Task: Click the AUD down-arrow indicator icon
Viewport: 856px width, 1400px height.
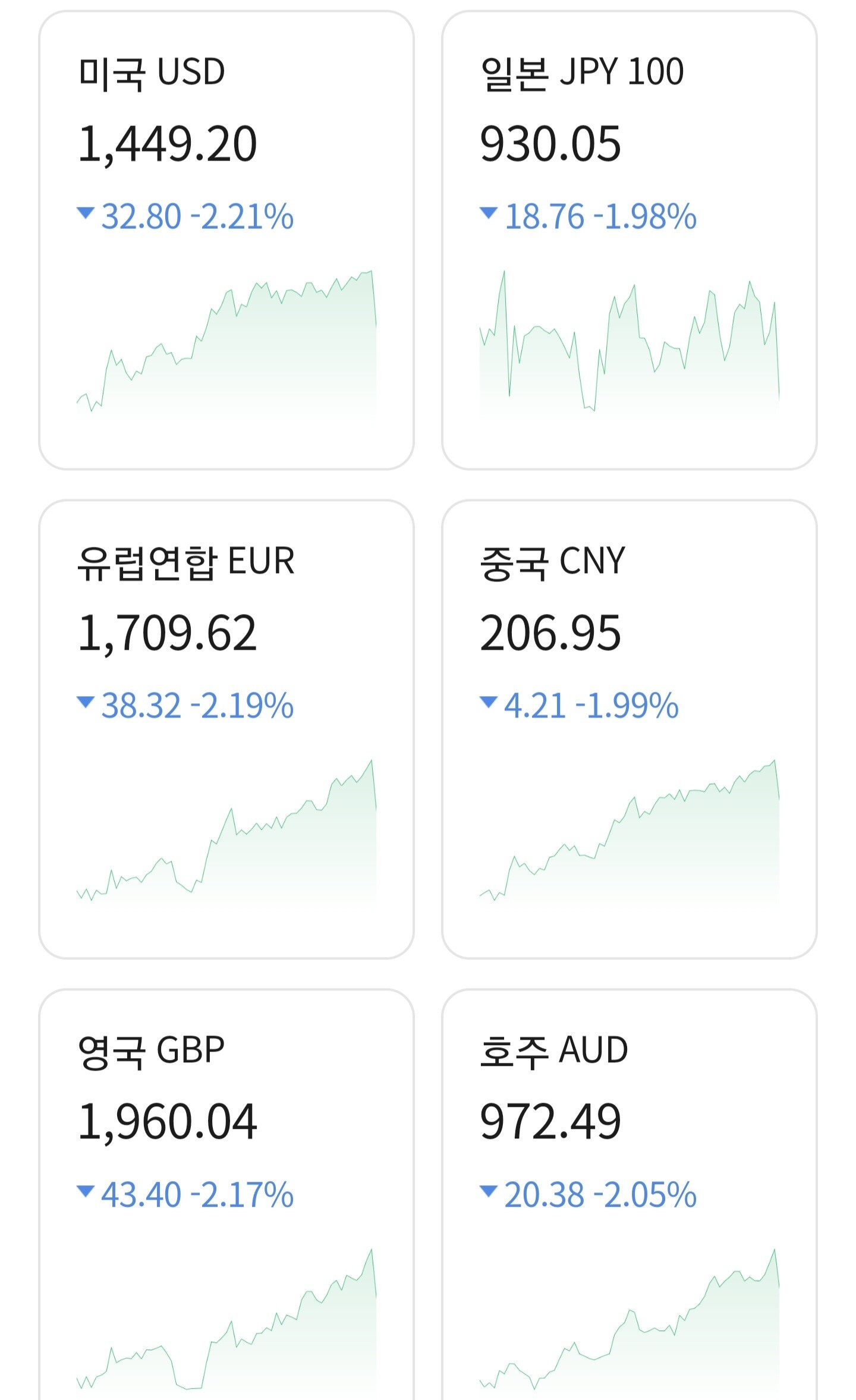Action: tap(489, 1191)
